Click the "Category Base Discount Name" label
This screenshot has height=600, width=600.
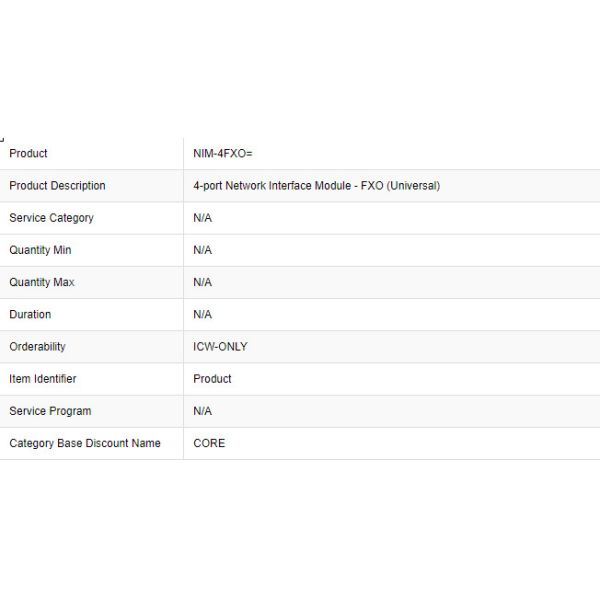(x=85, y=443)
